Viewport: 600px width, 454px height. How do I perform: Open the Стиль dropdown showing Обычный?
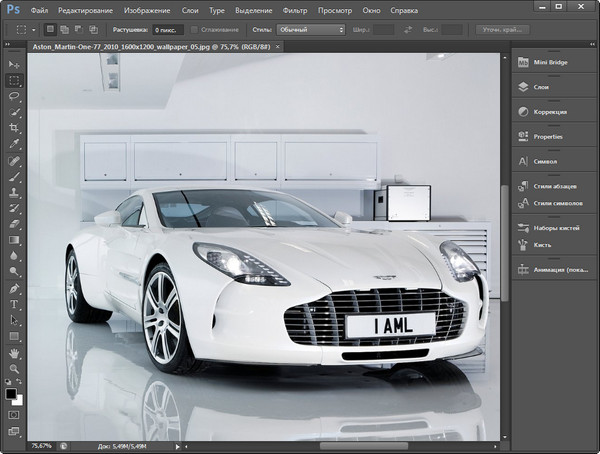point(310,30)
